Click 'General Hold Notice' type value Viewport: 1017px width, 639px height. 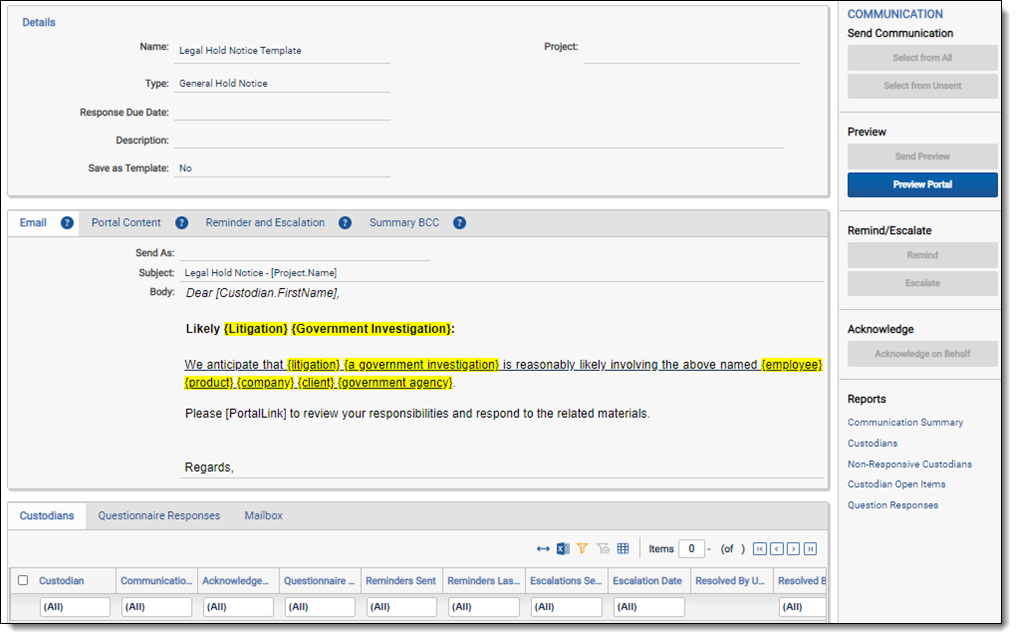point(223,84)
